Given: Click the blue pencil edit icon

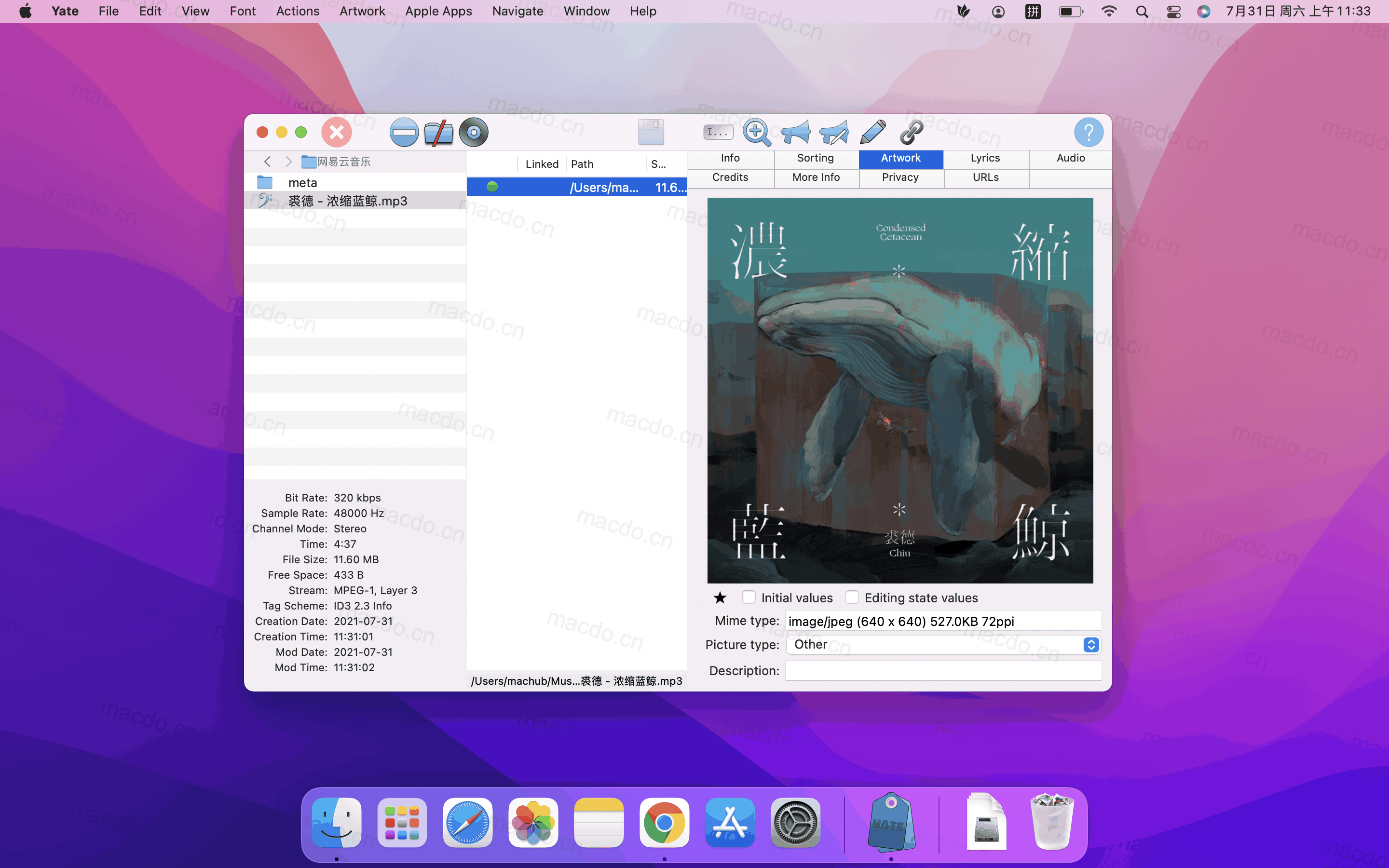Looking at the screenshot, I should point(872,132).
